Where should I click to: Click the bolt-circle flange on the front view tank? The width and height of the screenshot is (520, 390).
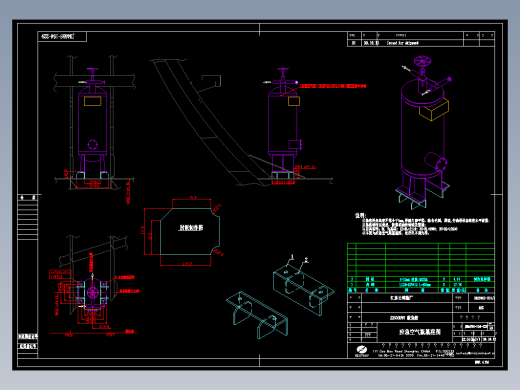93,145
